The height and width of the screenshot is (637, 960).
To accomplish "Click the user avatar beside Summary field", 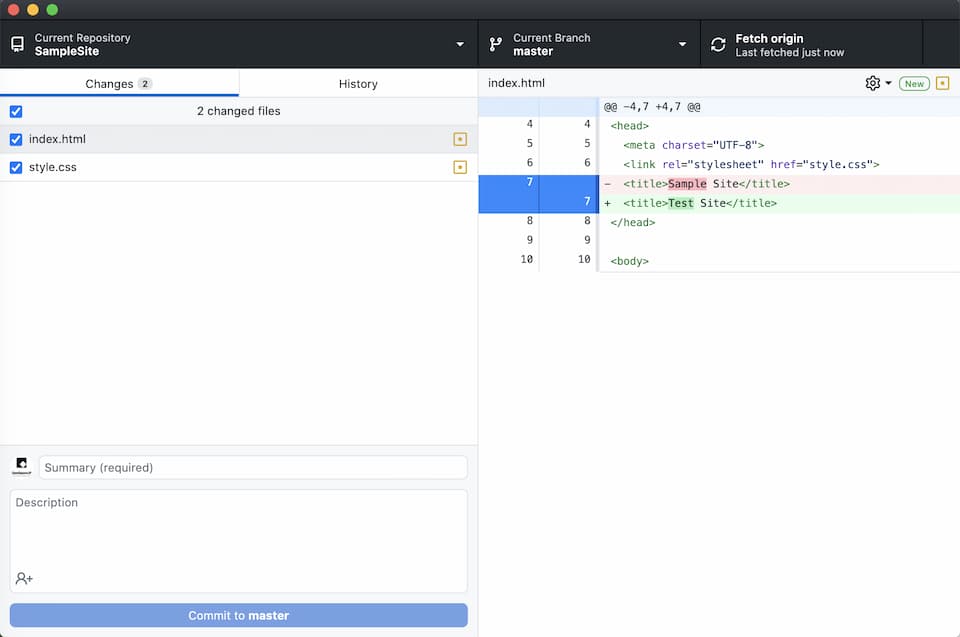I will coord(21,467).
